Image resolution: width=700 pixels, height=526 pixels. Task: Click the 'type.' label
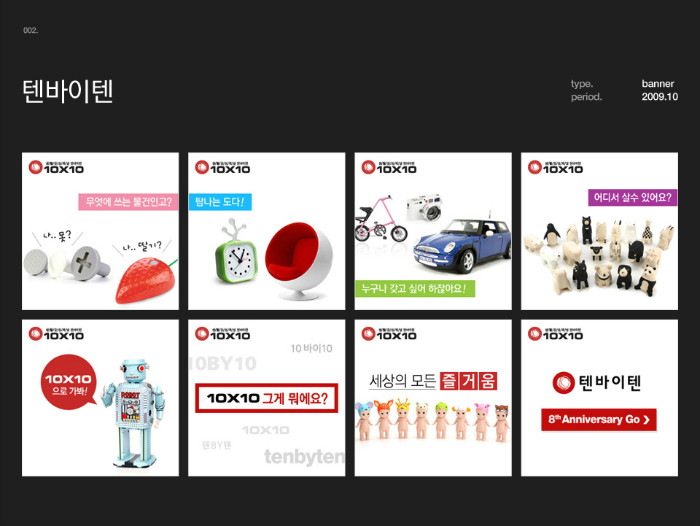click(582, 84)
